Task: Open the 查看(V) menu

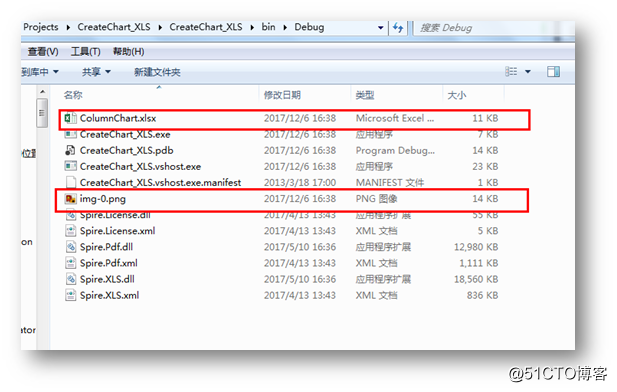Action: [x=43, y=52]
